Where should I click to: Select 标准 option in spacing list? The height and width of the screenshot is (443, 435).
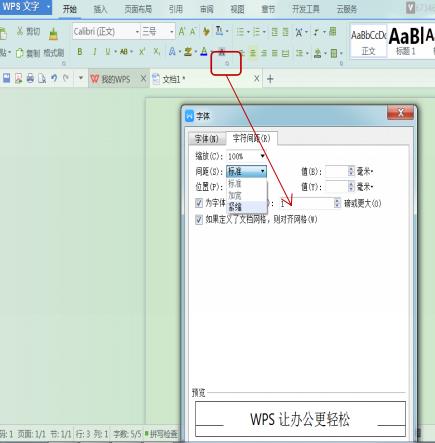point(247,183)
